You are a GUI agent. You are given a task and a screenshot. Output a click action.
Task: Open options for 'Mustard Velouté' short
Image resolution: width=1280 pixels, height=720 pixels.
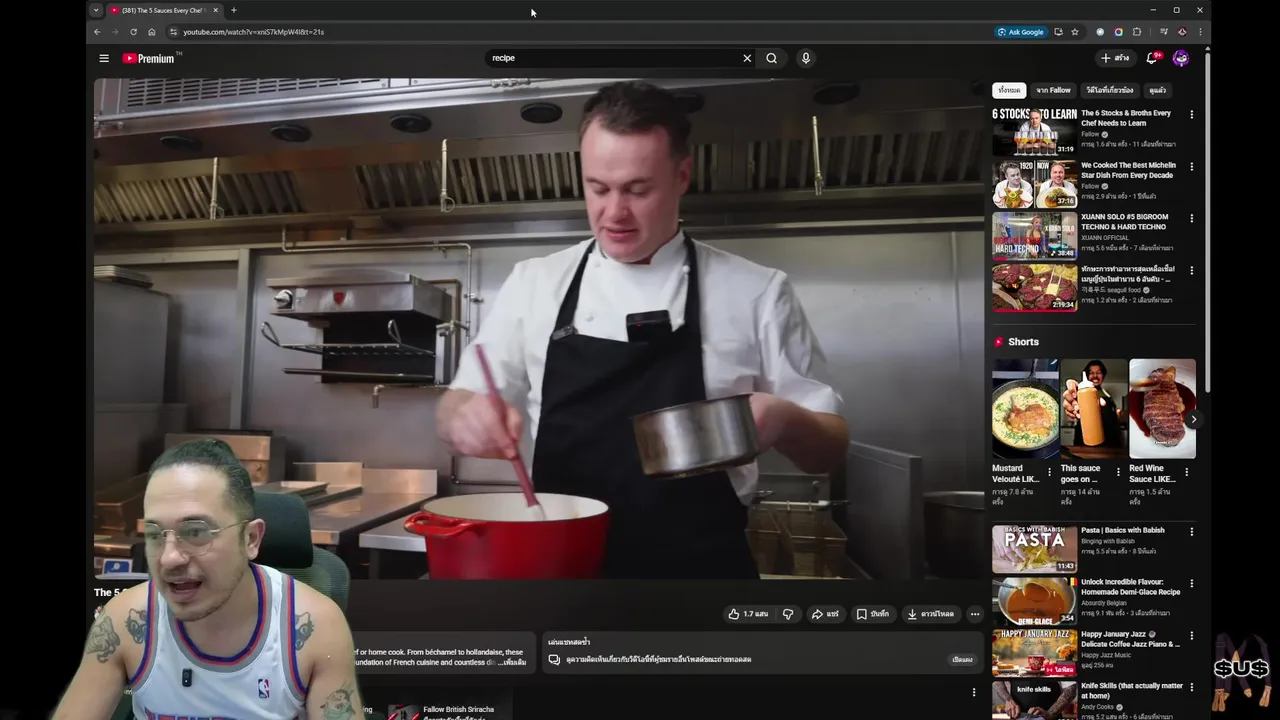1050,472
